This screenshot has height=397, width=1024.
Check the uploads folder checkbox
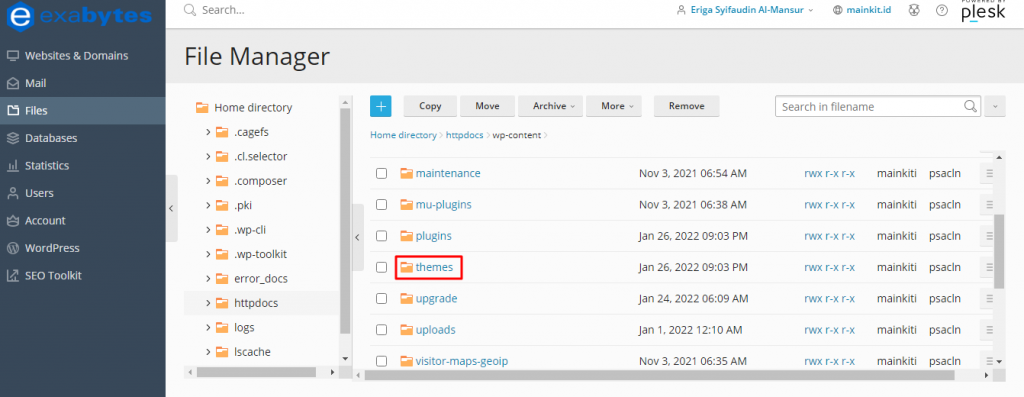(381, 330)
